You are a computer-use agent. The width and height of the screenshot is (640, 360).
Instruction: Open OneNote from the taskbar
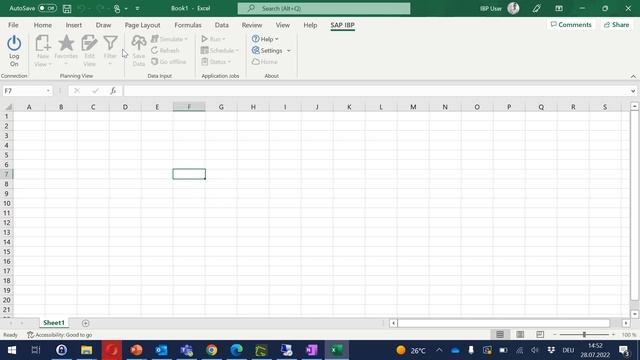(x=311, y=350)
